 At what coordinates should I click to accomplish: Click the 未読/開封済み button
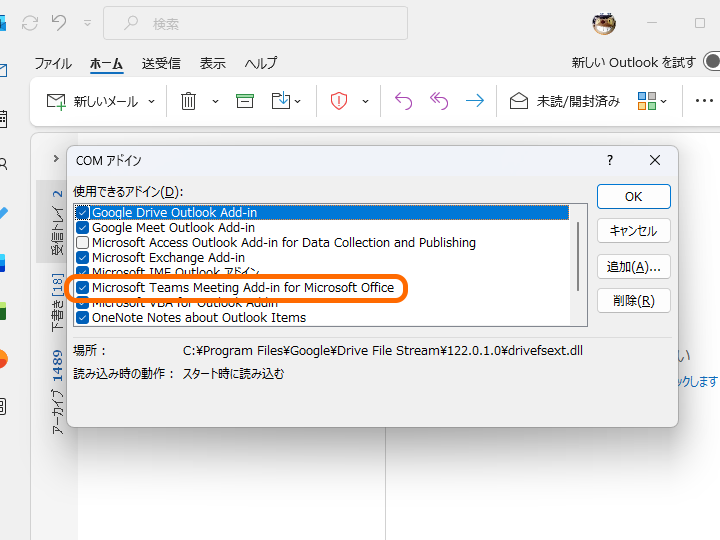565,101
